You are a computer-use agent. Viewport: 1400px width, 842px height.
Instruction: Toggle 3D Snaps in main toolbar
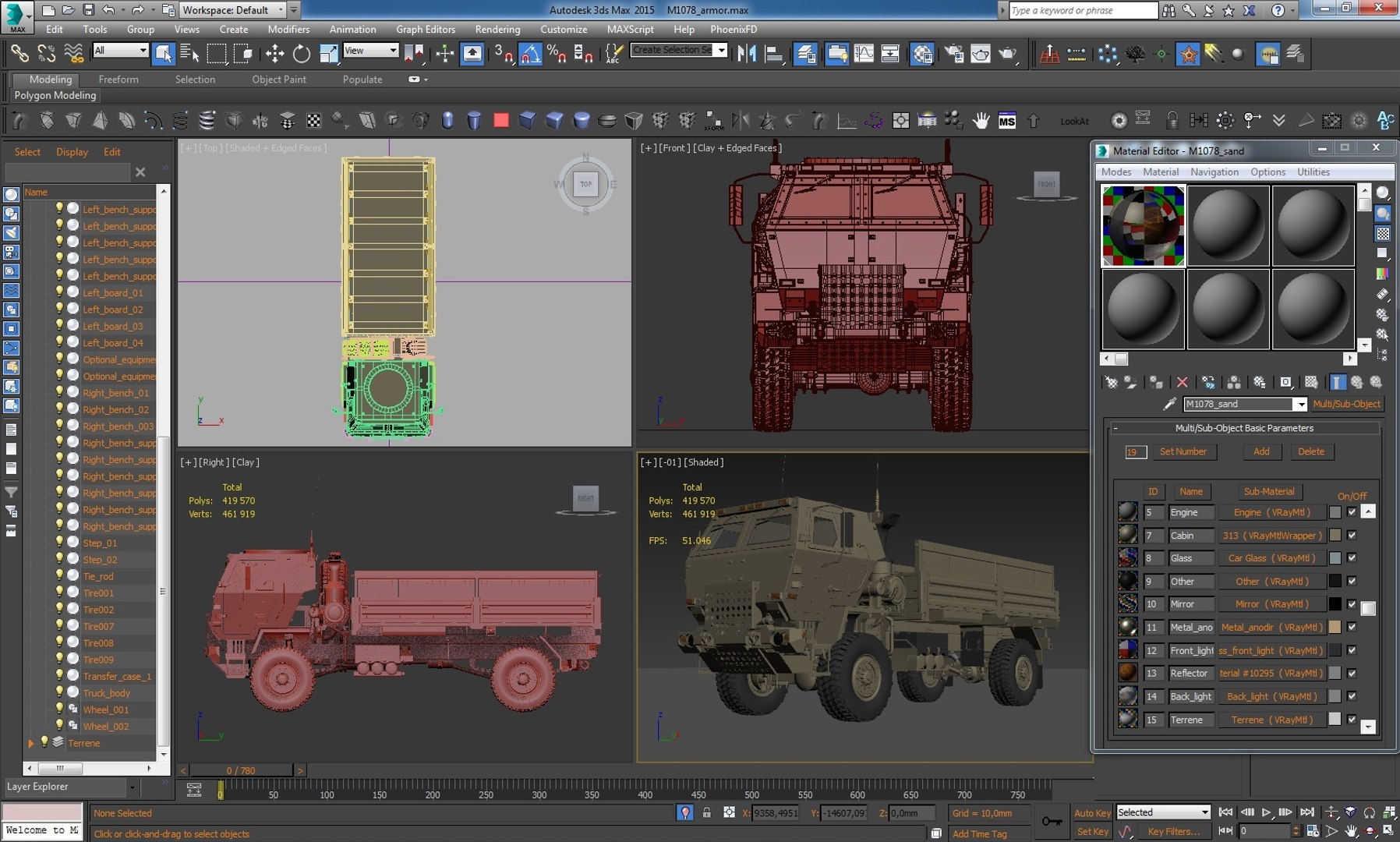click(x=504, y=53)
